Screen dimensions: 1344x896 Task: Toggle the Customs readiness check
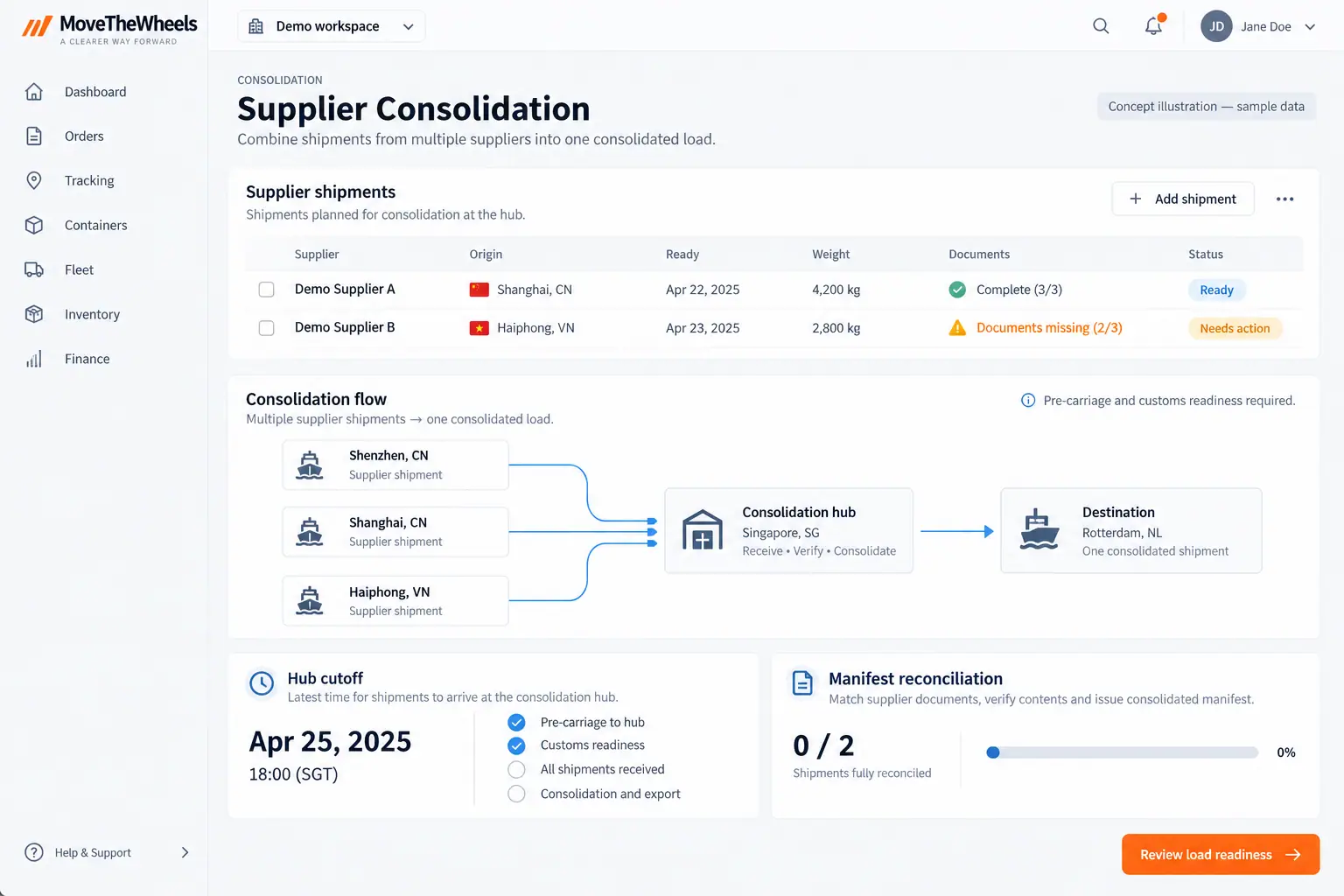pyautogui.click(x=517, y=745)
